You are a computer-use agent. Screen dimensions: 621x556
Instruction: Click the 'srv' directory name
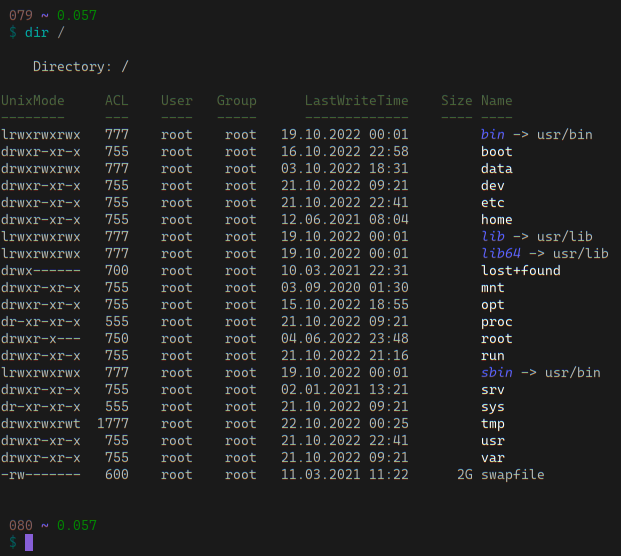pos(493,390)
